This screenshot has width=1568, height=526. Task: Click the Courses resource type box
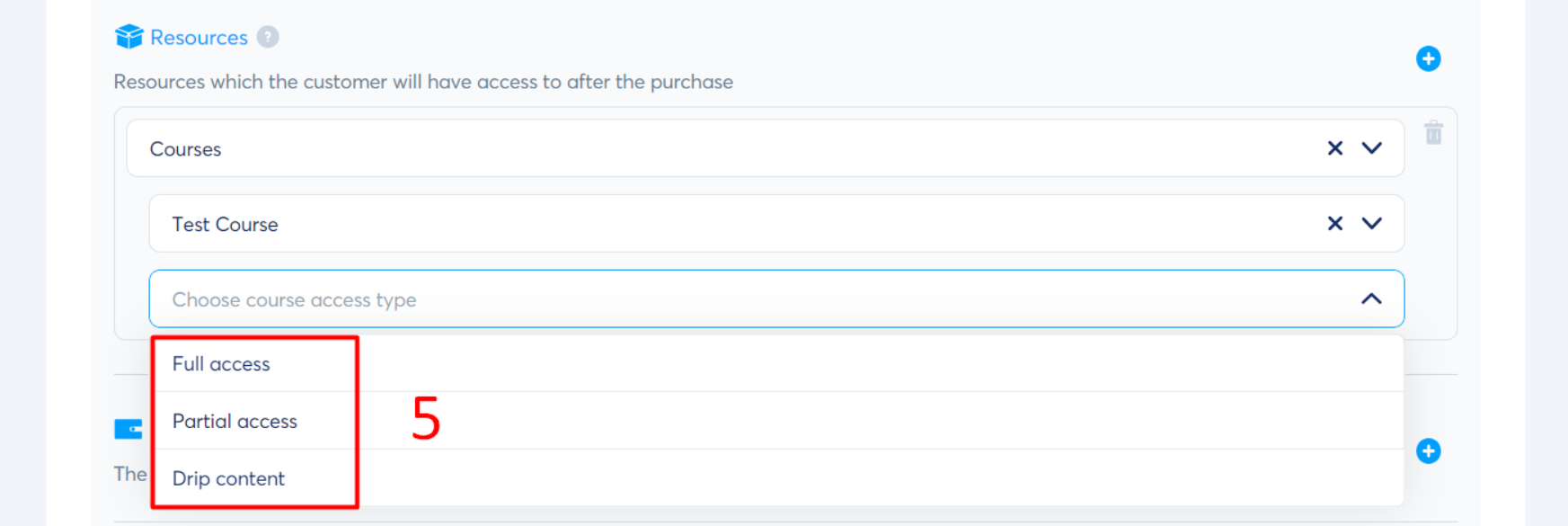719,148
